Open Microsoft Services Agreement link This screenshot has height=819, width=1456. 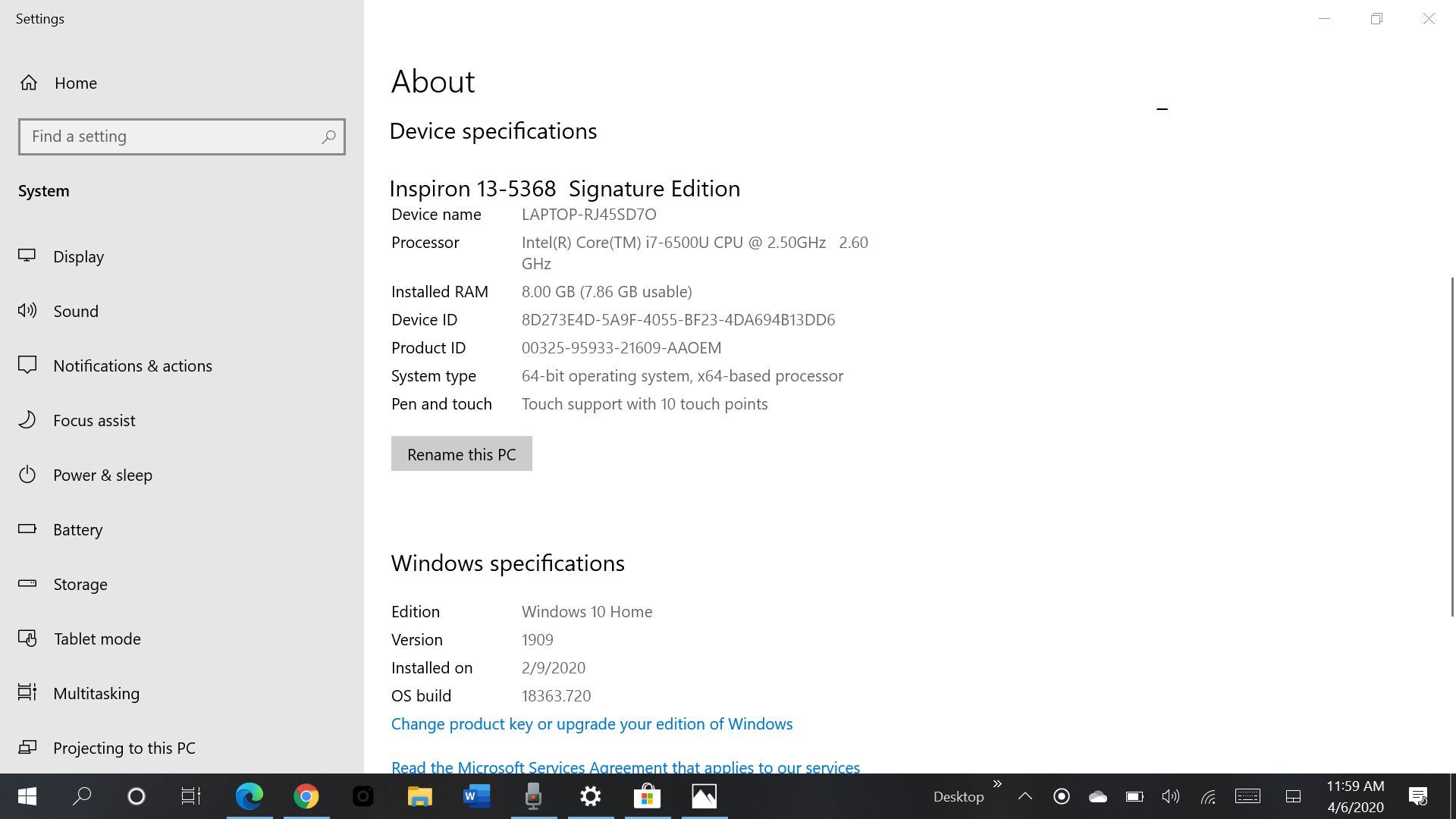click(626, 767)
